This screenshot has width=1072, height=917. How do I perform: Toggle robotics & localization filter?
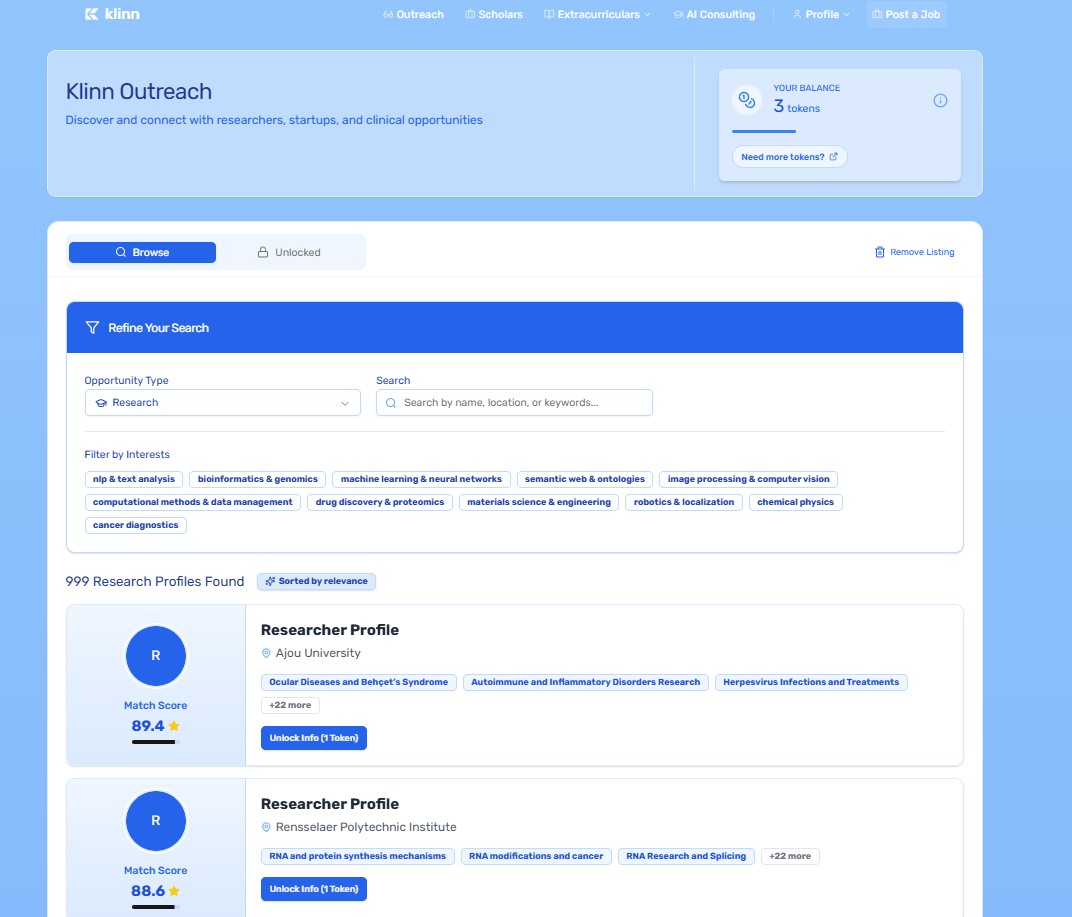[684, 502]
